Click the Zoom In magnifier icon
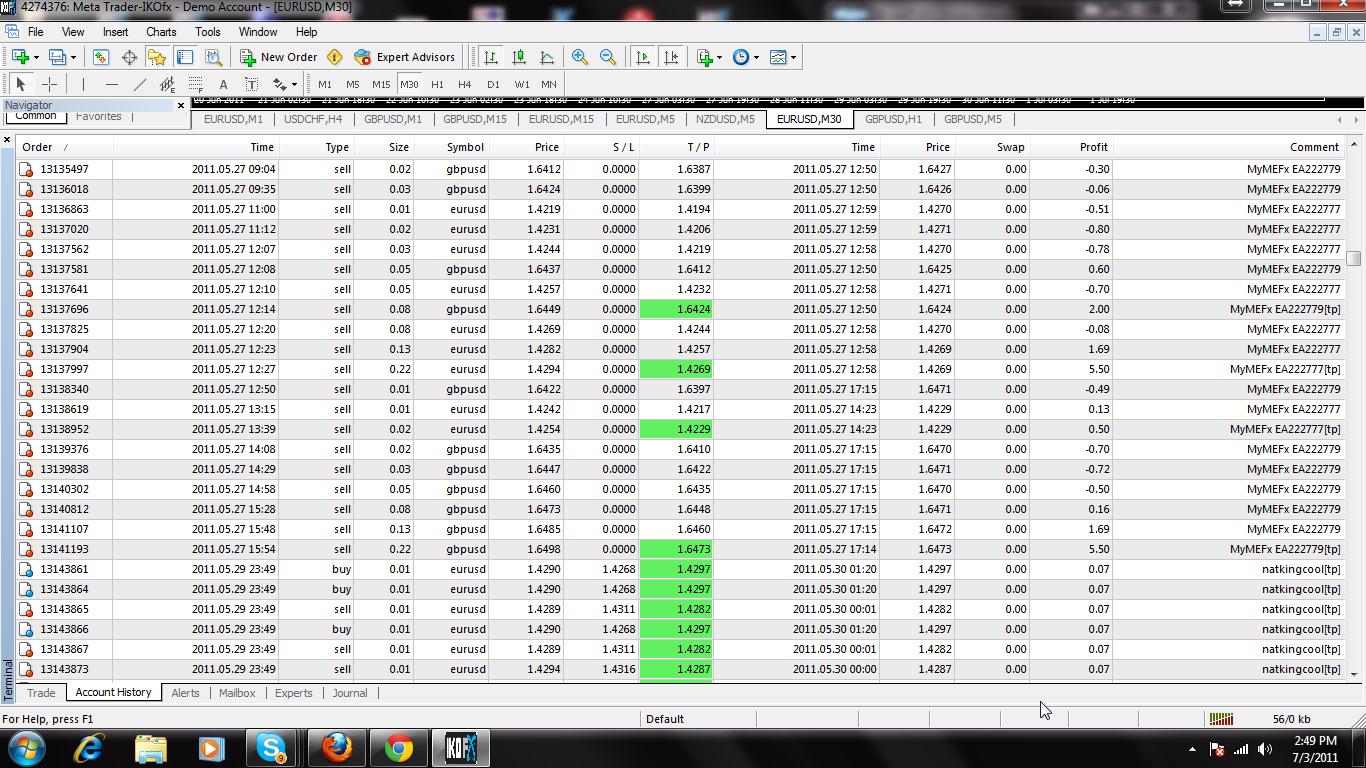Image resolution: width=1366 pixels, height=768 pixels. tap(580, 57)
